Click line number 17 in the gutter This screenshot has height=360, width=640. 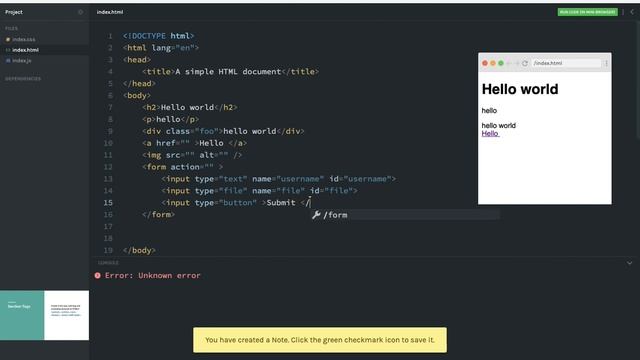108,227
